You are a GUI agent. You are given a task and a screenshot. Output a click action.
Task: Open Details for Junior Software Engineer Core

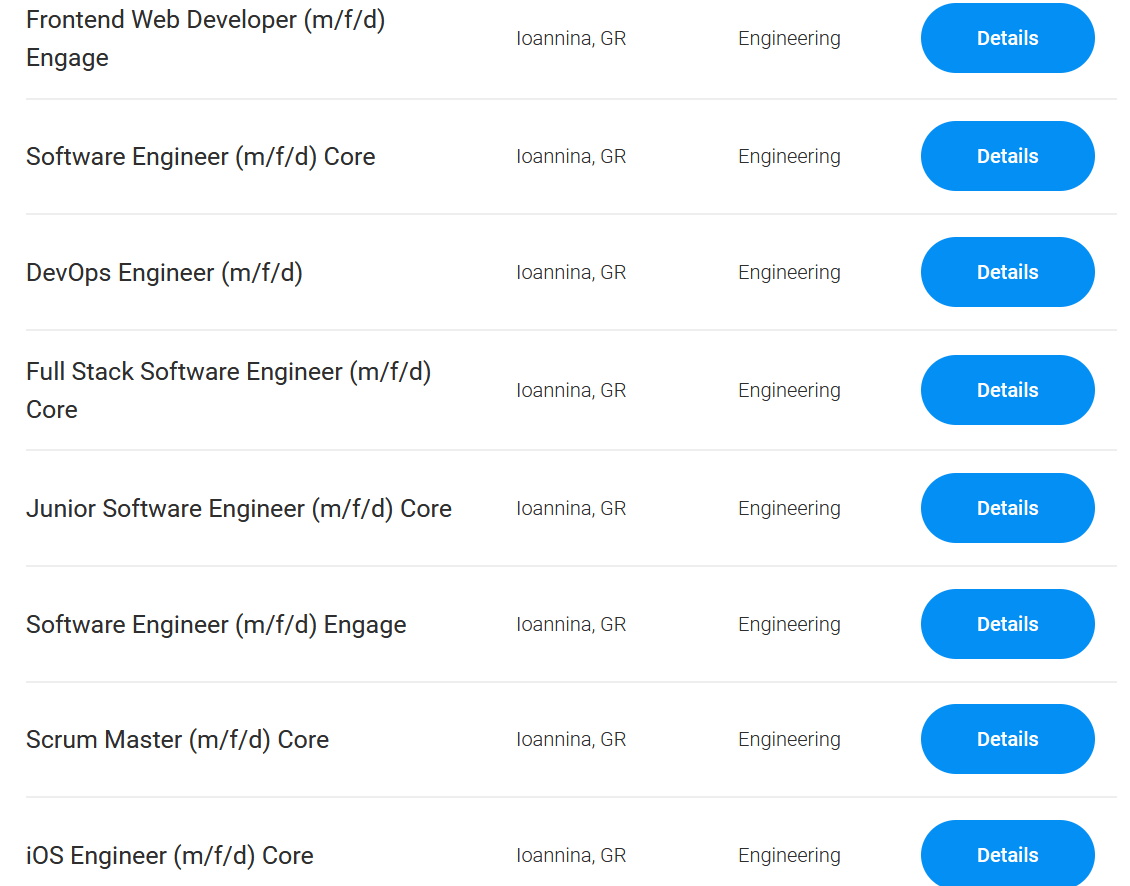pyautogui.click(x=1007, y=508)
